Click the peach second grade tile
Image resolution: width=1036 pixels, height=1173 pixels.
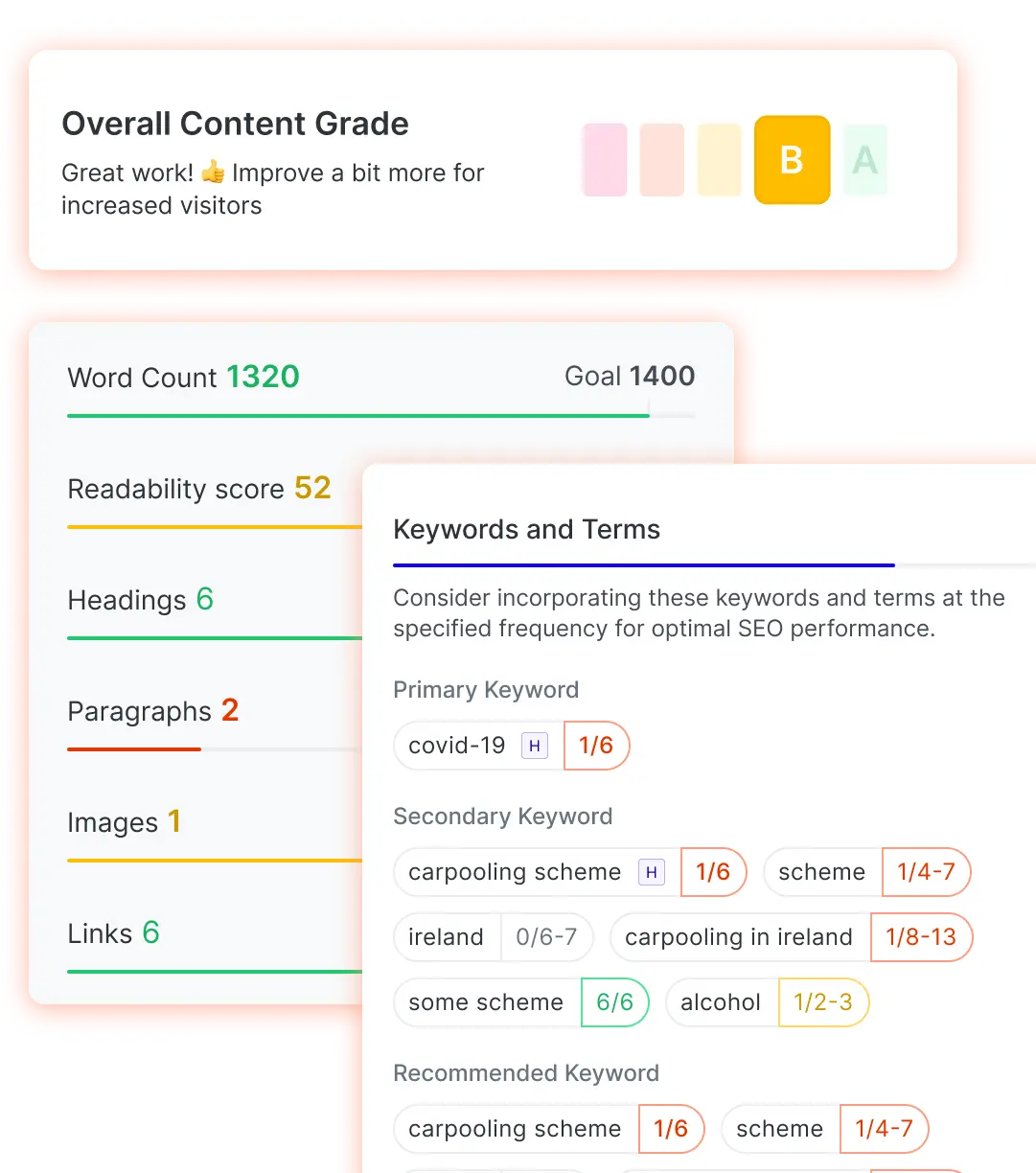pyautogui.click(x=661, y=160)
